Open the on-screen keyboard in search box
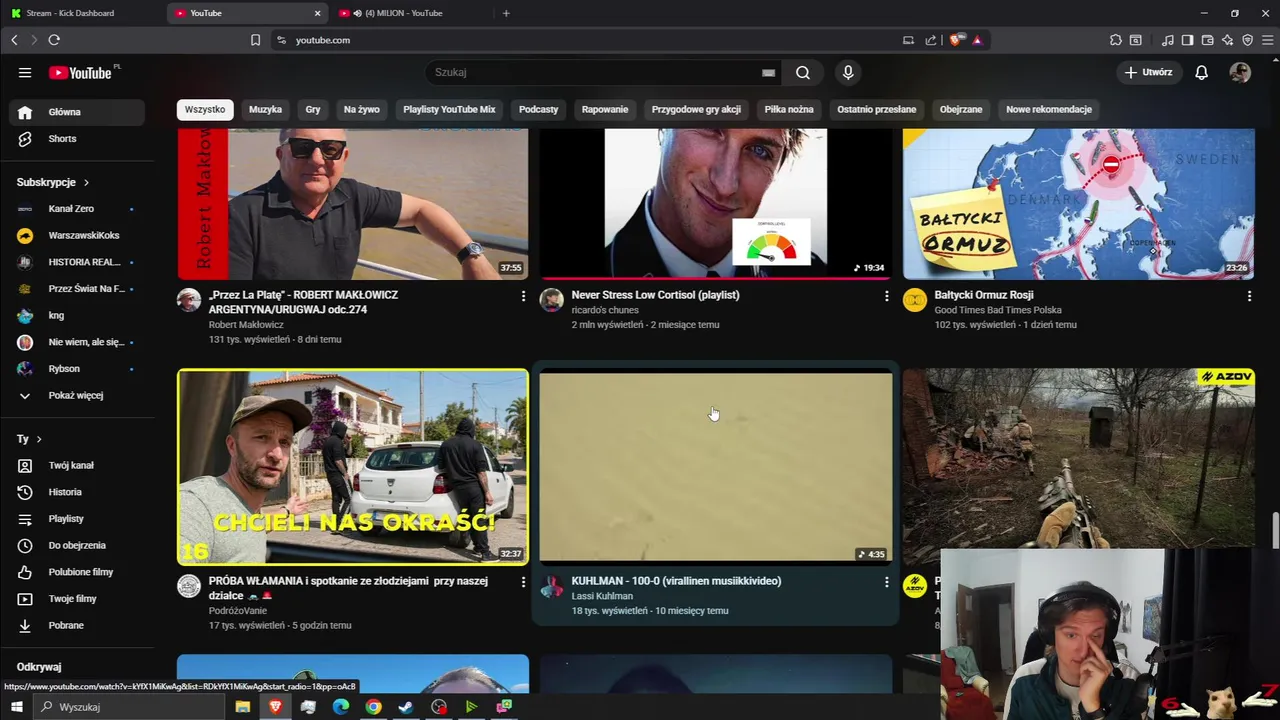The height and width of the screenshot is (720, 1280). pos(768,72)
